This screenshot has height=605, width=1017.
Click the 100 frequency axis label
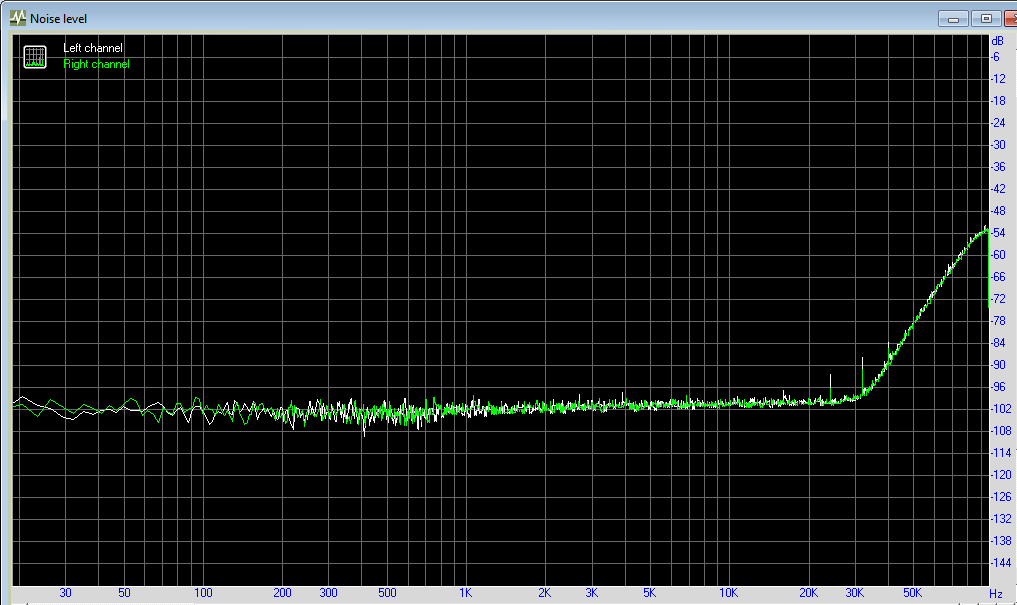(203, 593)
